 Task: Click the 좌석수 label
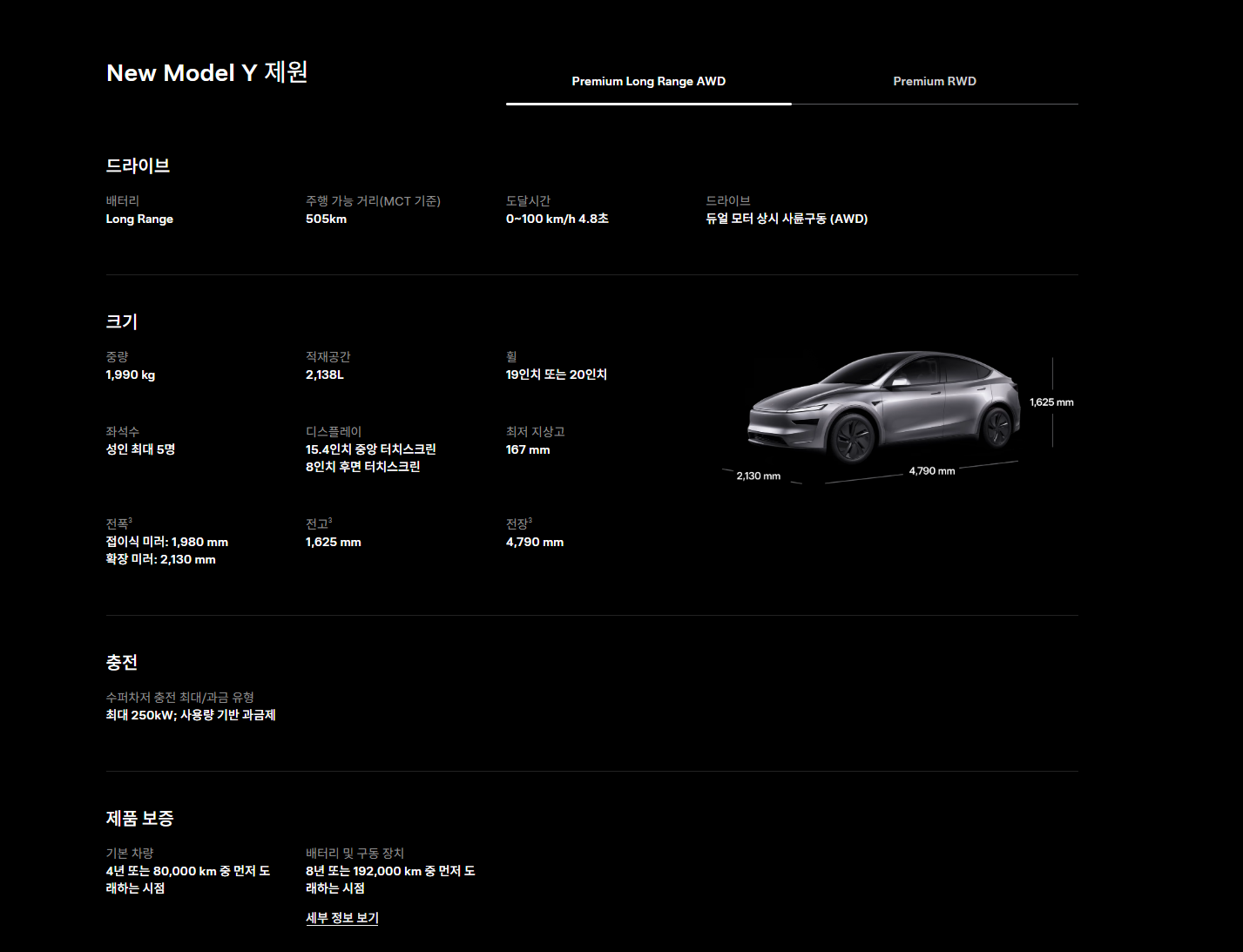coord(123,432)
